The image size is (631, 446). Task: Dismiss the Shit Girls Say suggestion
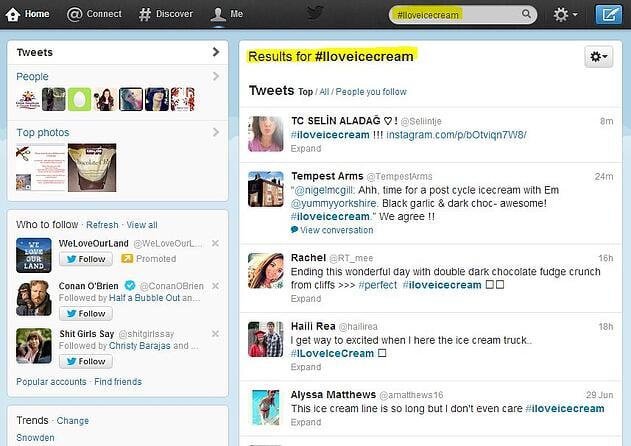(215, 334)
